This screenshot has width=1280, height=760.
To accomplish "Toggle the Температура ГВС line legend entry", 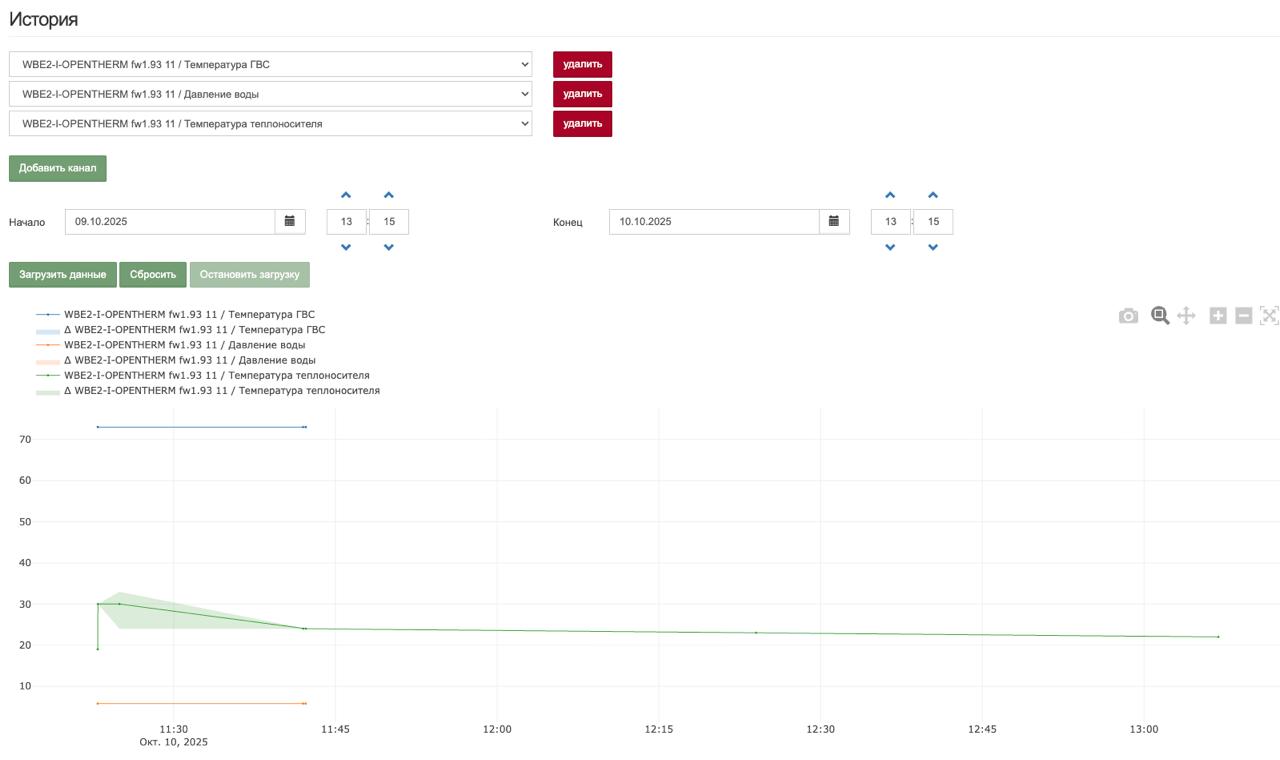I will click(x=189, y=314).
